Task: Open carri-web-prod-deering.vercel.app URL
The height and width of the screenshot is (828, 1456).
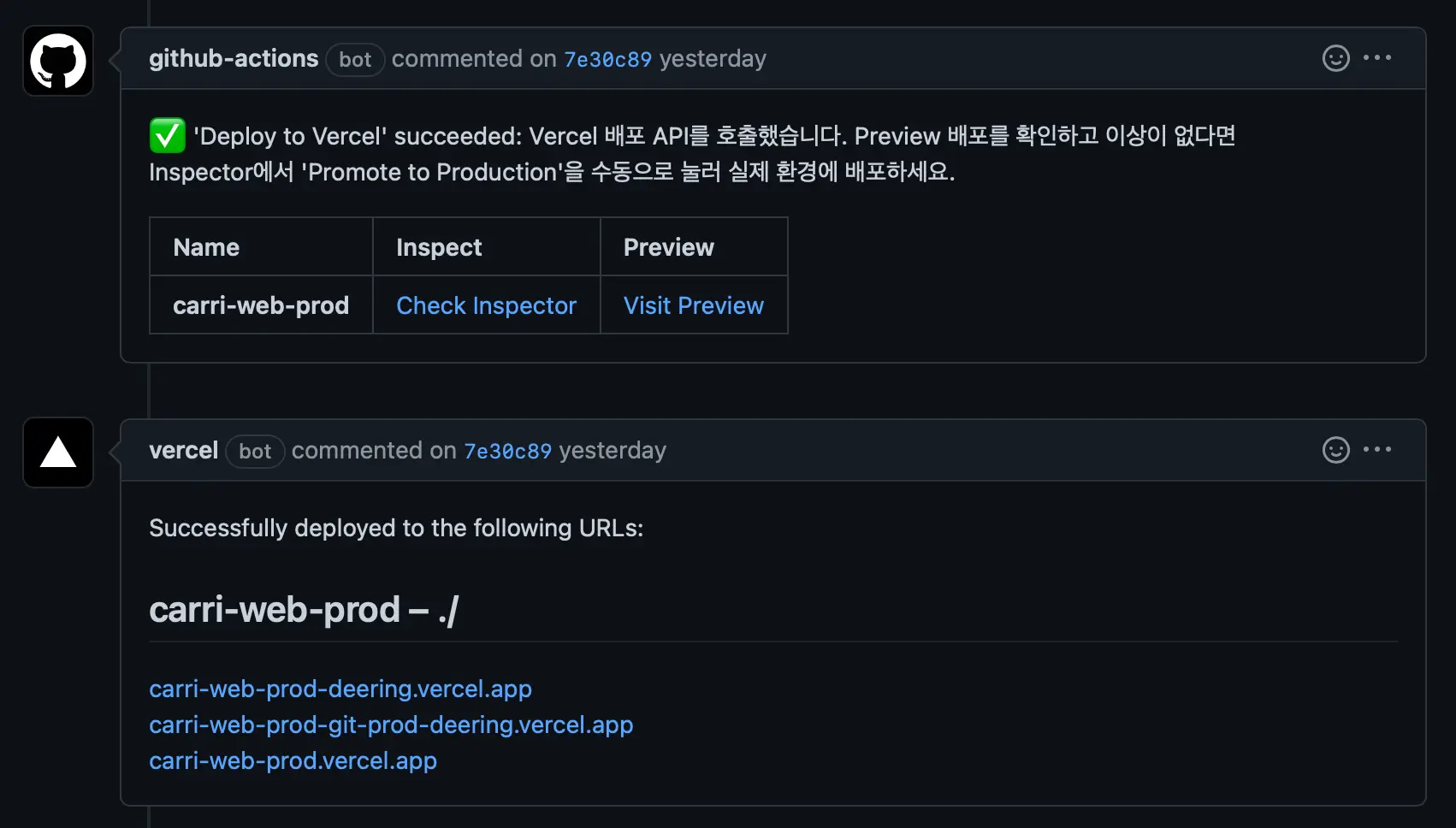Action: tap(340, 689)
